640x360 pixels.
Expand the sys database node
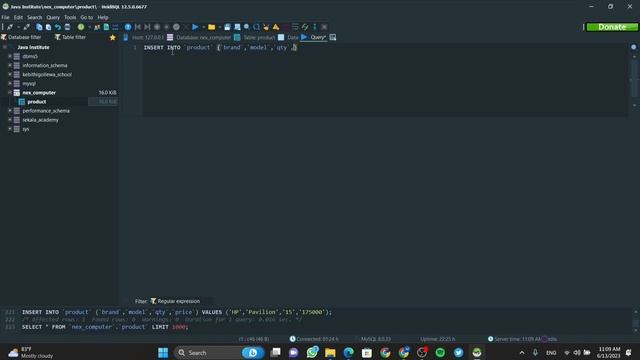point(10,129)
